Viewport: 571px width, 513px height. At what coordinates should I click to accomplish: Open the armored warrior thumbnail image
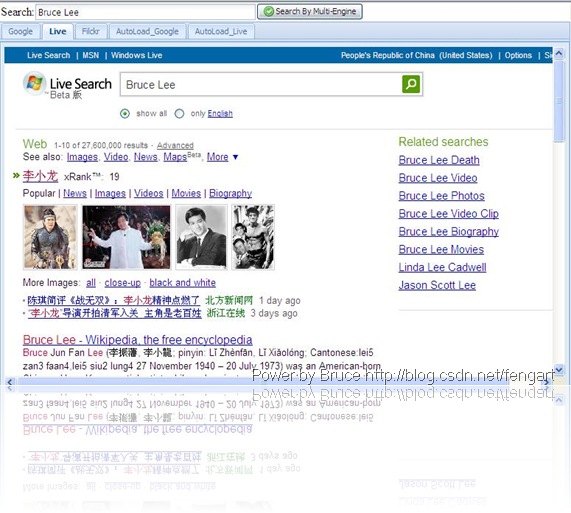coord(50,237)
